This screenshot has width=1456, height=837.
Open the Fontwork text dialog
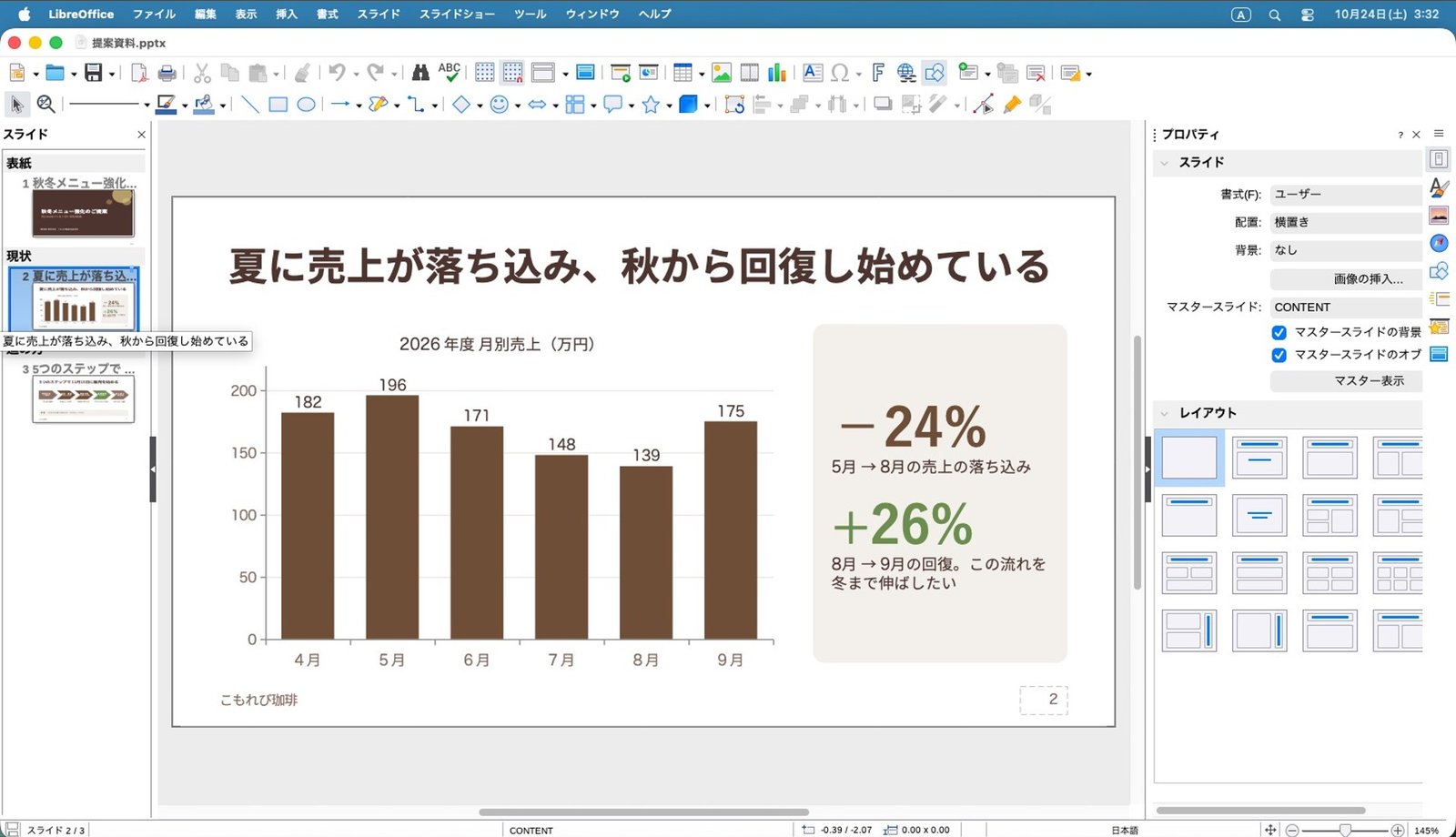[878, 73]
